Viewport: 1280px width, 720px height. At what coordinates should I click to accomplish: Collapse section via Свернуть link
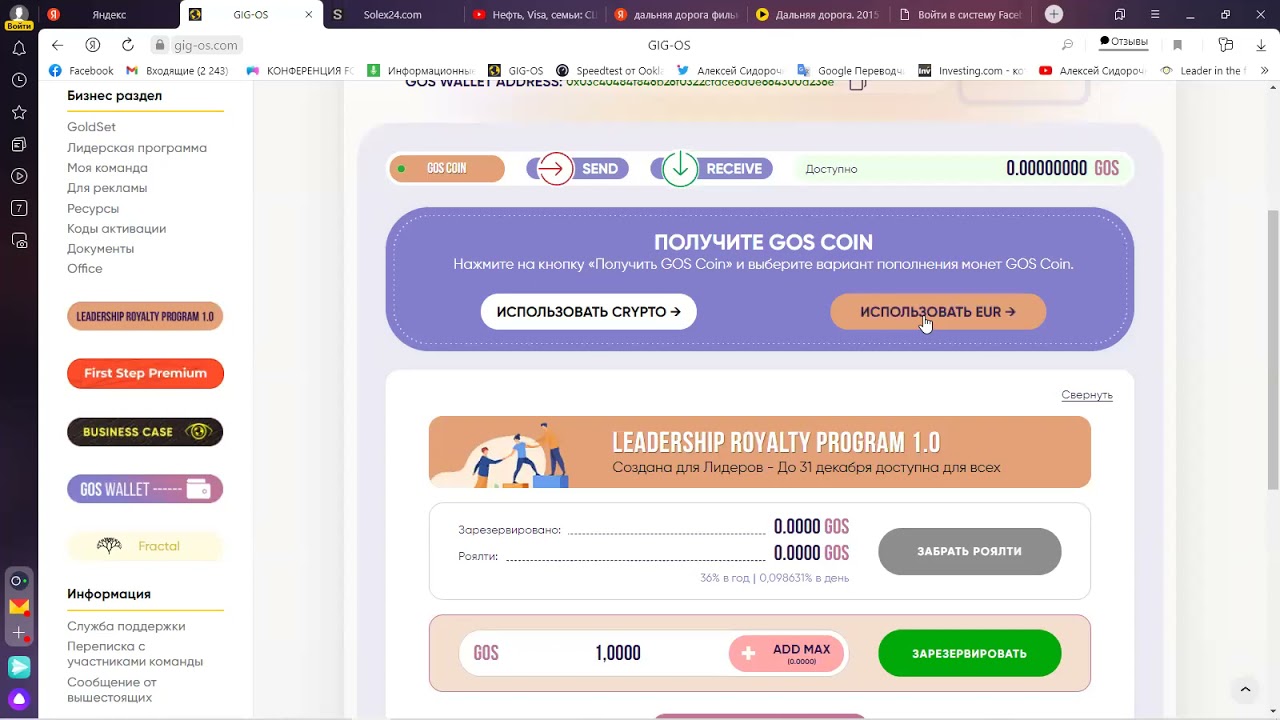[1087, 395]
